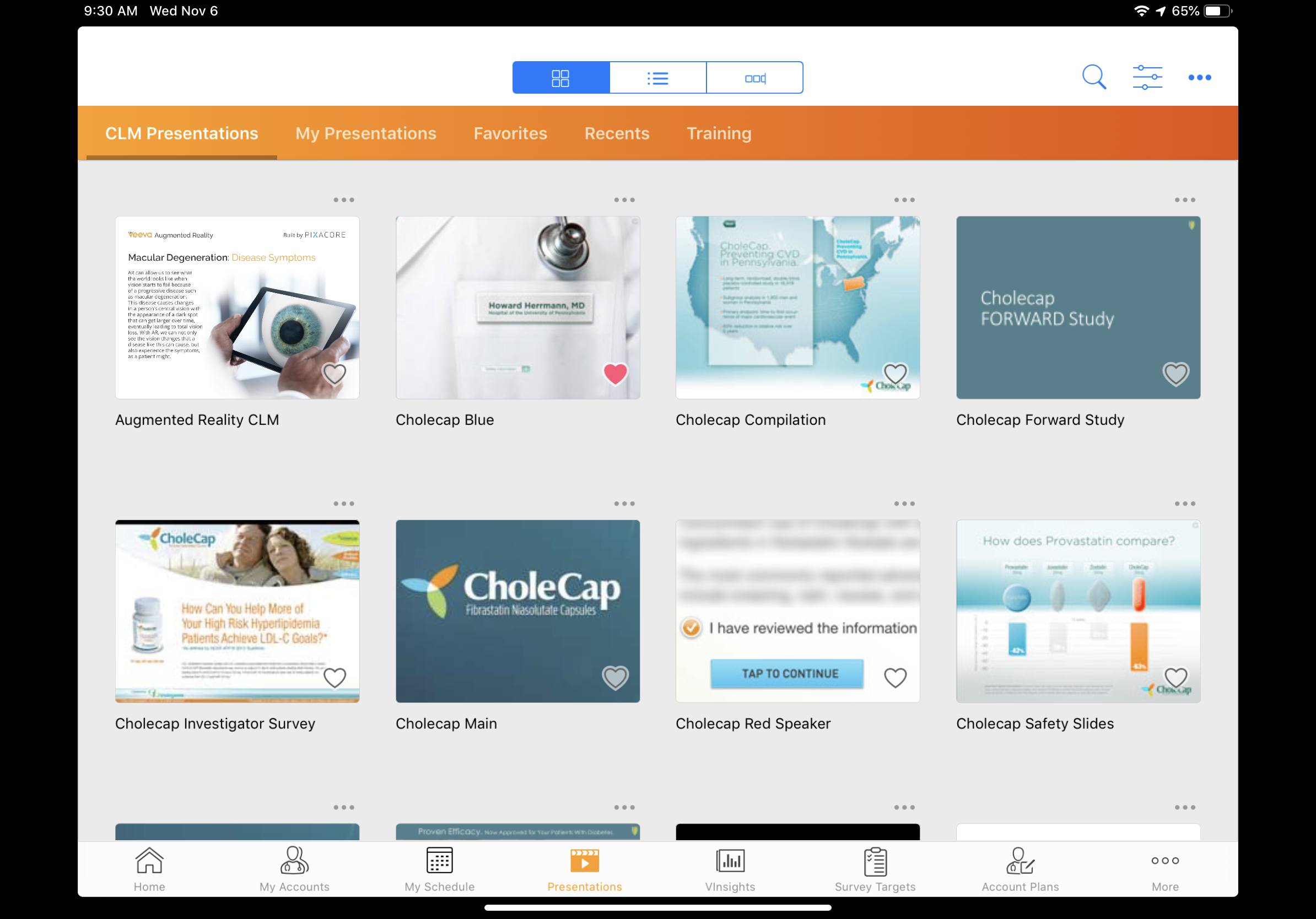Click the Cholecap Red Speaker title
This screenshot has height=919, width=1316.
click(x=753, y=723)
